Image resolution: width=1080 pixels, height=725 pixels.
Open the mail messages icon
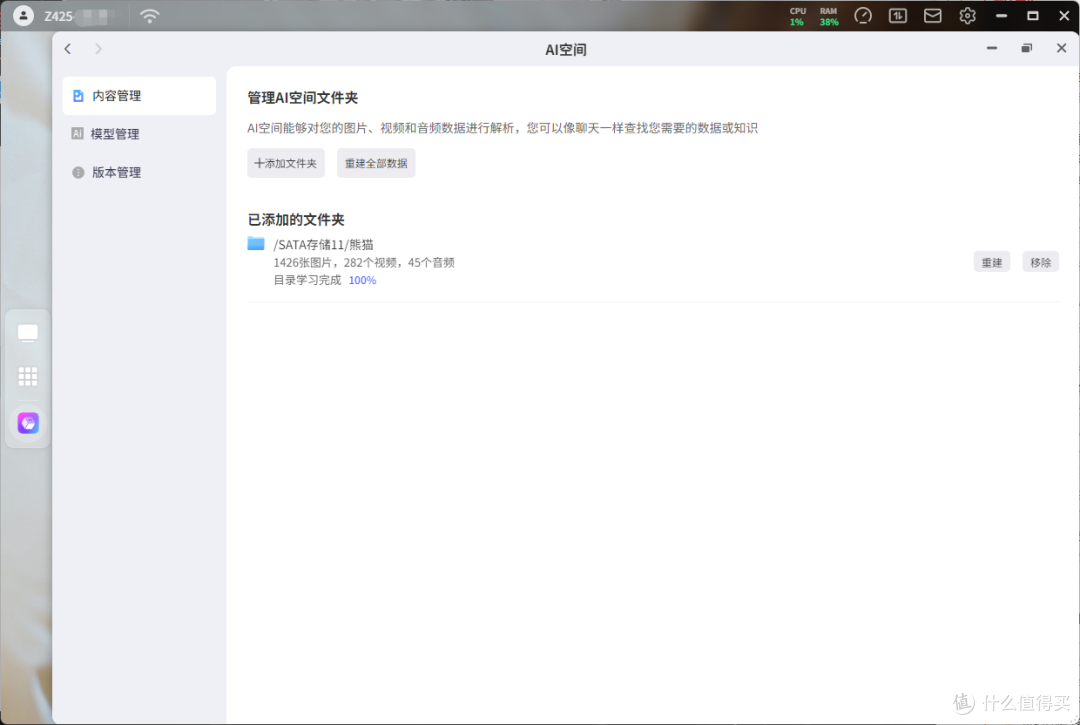coord(933,16)
